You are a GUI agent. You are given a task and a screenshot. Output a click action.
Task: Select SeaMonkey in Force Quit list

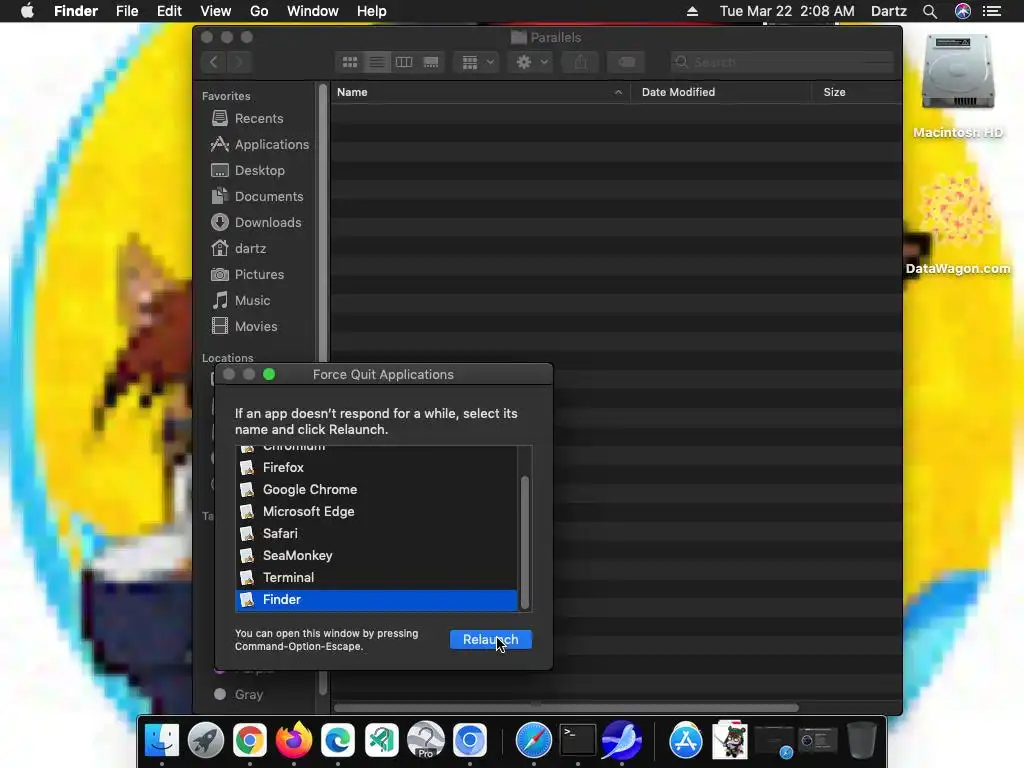click(376, 556)
